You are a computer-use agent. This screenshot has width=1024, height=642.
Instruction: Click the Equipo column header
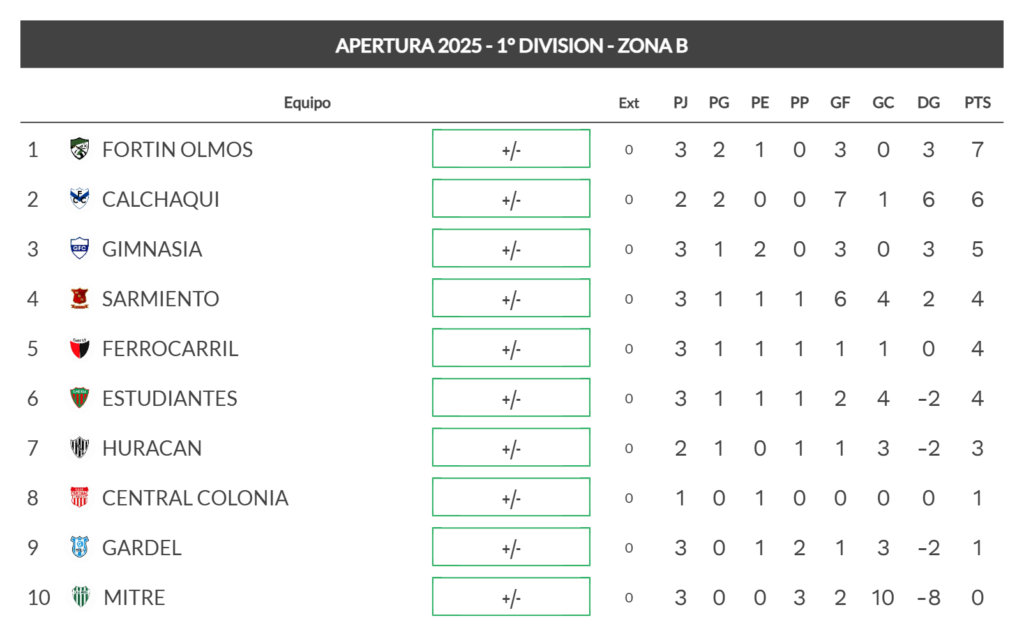click(307, 102)
